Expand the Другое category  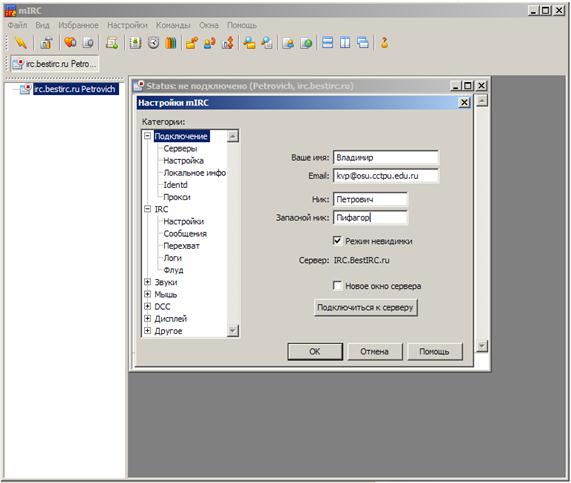tap(147, 330)
